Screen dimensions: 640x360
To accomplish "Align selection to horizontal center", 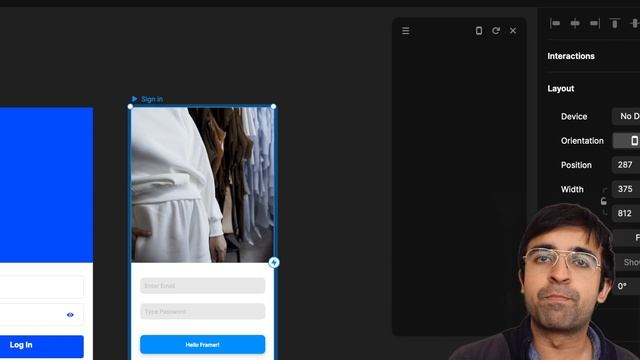I will point(575,24).
